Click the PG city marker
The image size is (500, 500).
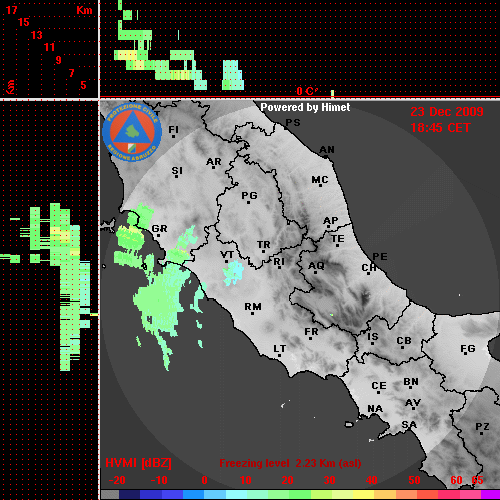pos(249,197)
